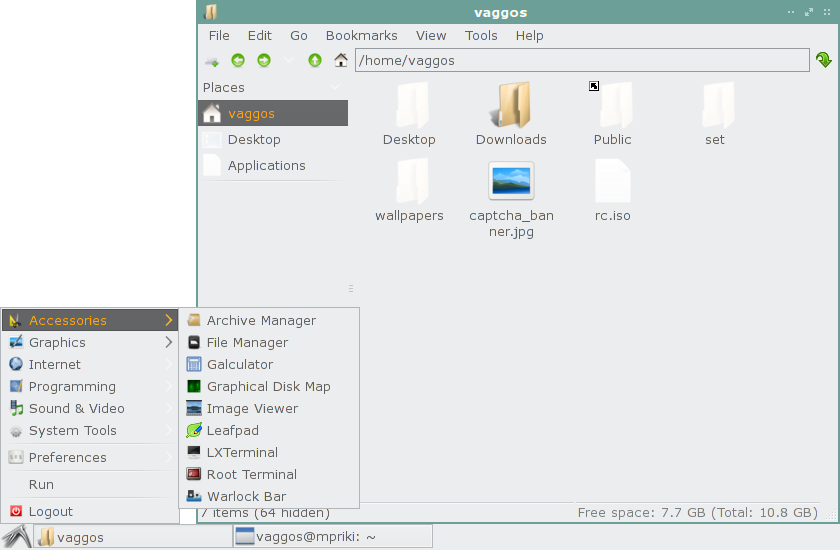Open the history dropdown beside the forward arrow
840x550 pixels.
pyautogui.click(x=289, y=60)
